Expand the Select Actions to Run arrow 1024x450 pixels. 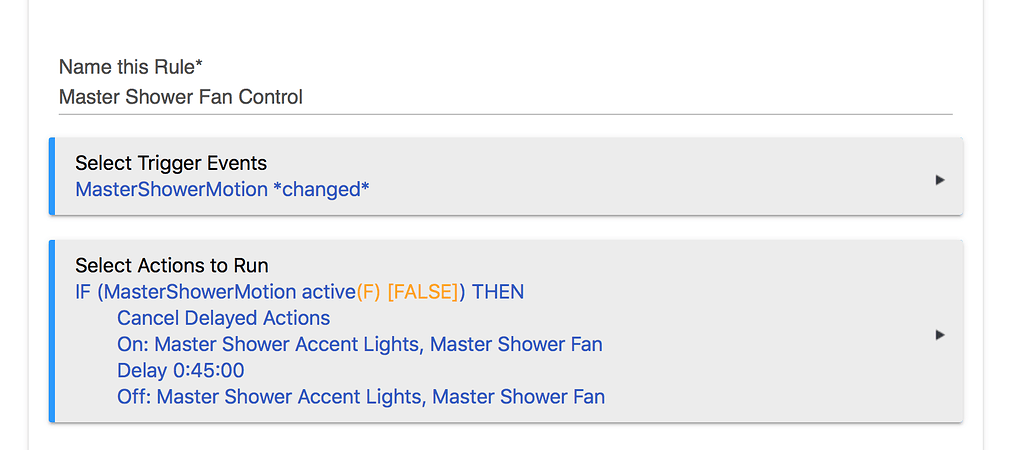tap(939, 335)
